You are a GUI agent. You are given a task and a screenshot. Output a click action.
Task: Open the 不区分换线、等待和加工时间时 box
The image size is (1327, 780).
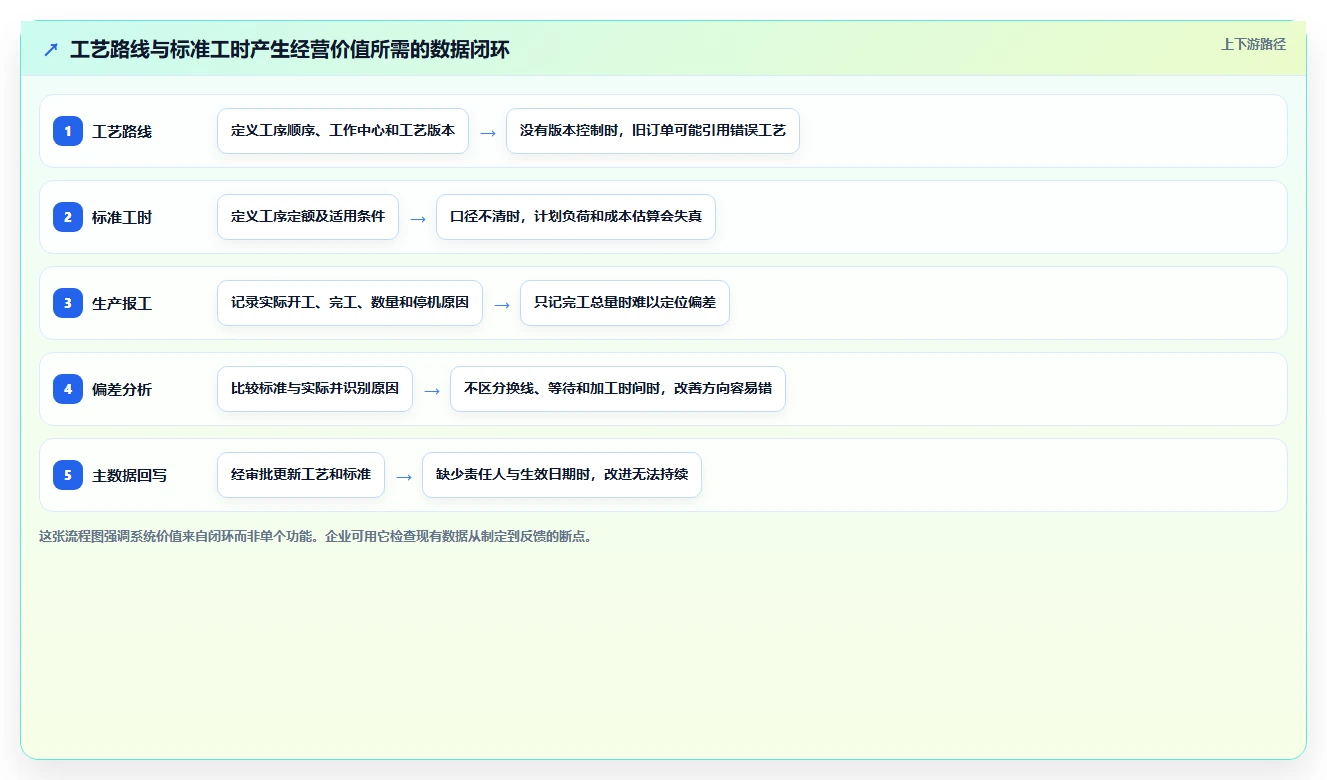pyautogui.click(x=618, y=389)
